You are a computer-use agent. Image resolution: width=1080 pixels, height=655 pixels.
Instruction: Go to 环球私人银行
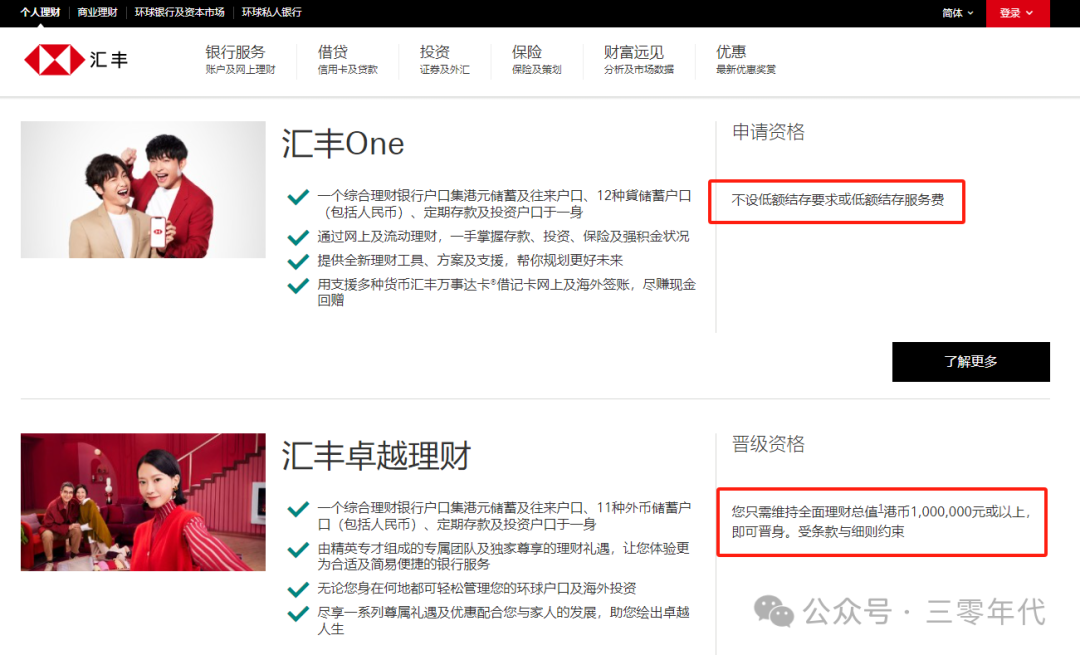point(271,12)
